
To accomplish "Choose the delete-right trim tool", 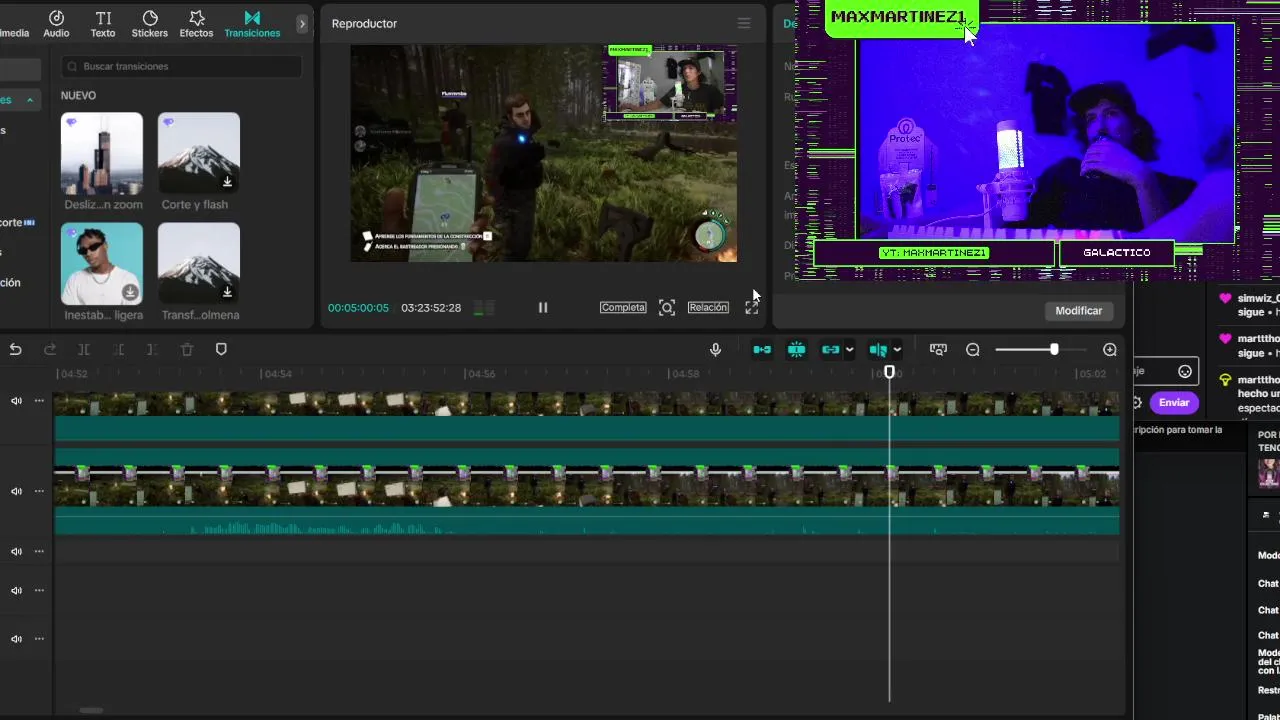I will pos(152,349).
